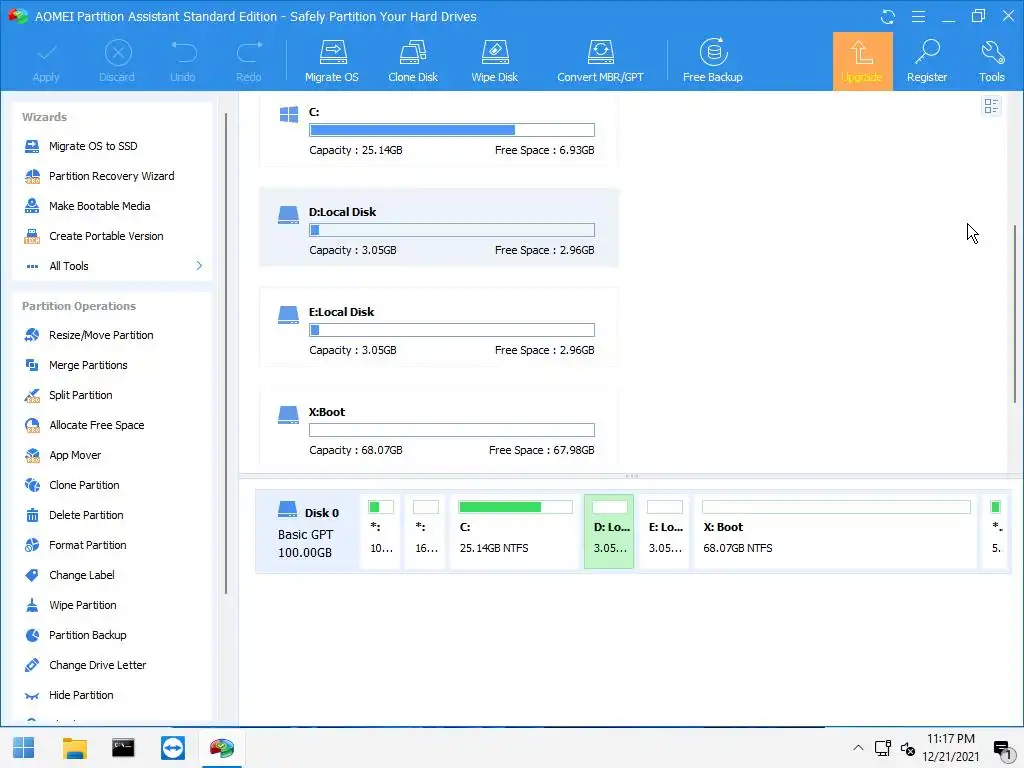The image size is (1024, 768).
Task: Open the notification center icon
Action: pos(1002,748)
